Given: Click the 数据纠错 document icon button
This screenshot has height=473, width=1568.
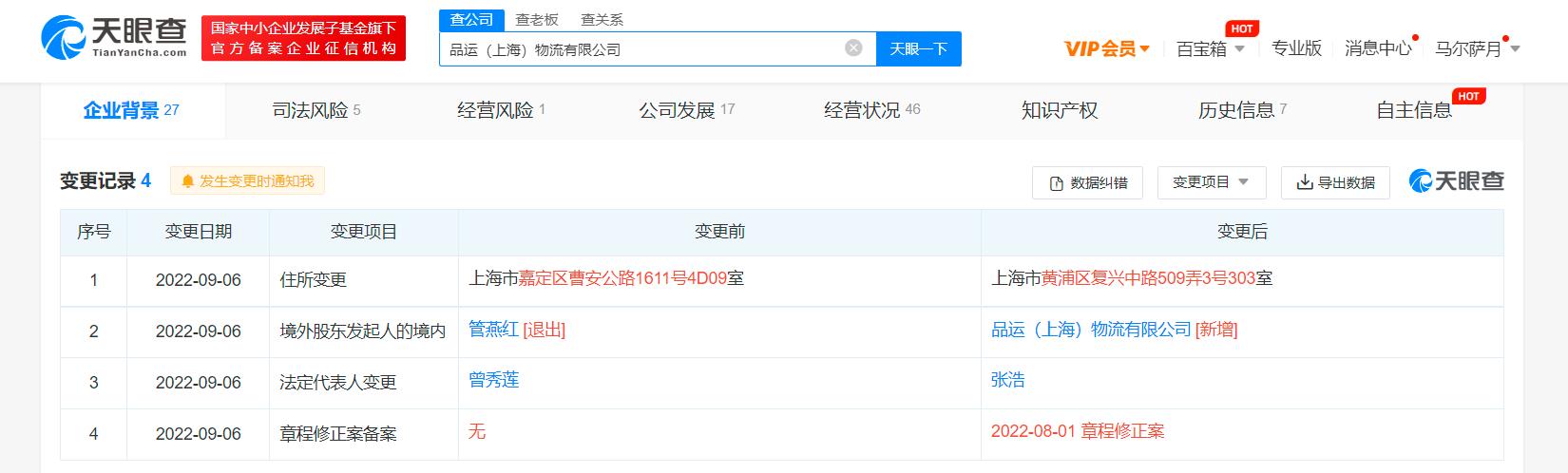Looking at the screenshot, I should 1087,182.
